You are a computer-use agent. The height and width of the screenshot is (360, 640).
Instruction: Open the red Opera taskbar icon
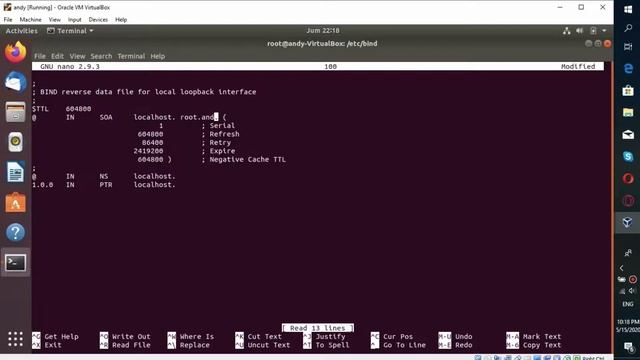coord(628,178)
